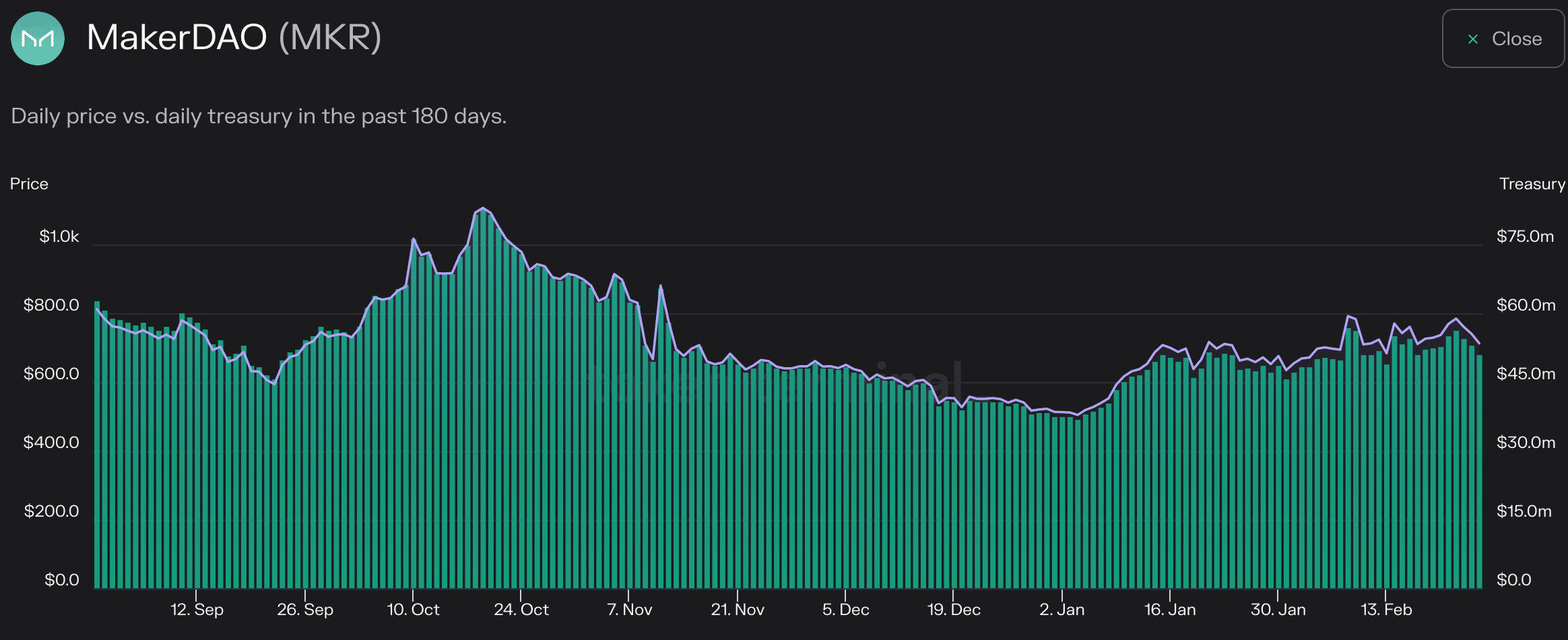This screenshot has width=1568, height=640.
Task: Click the 5. Dec date label
Action: (x=846, y=610)
